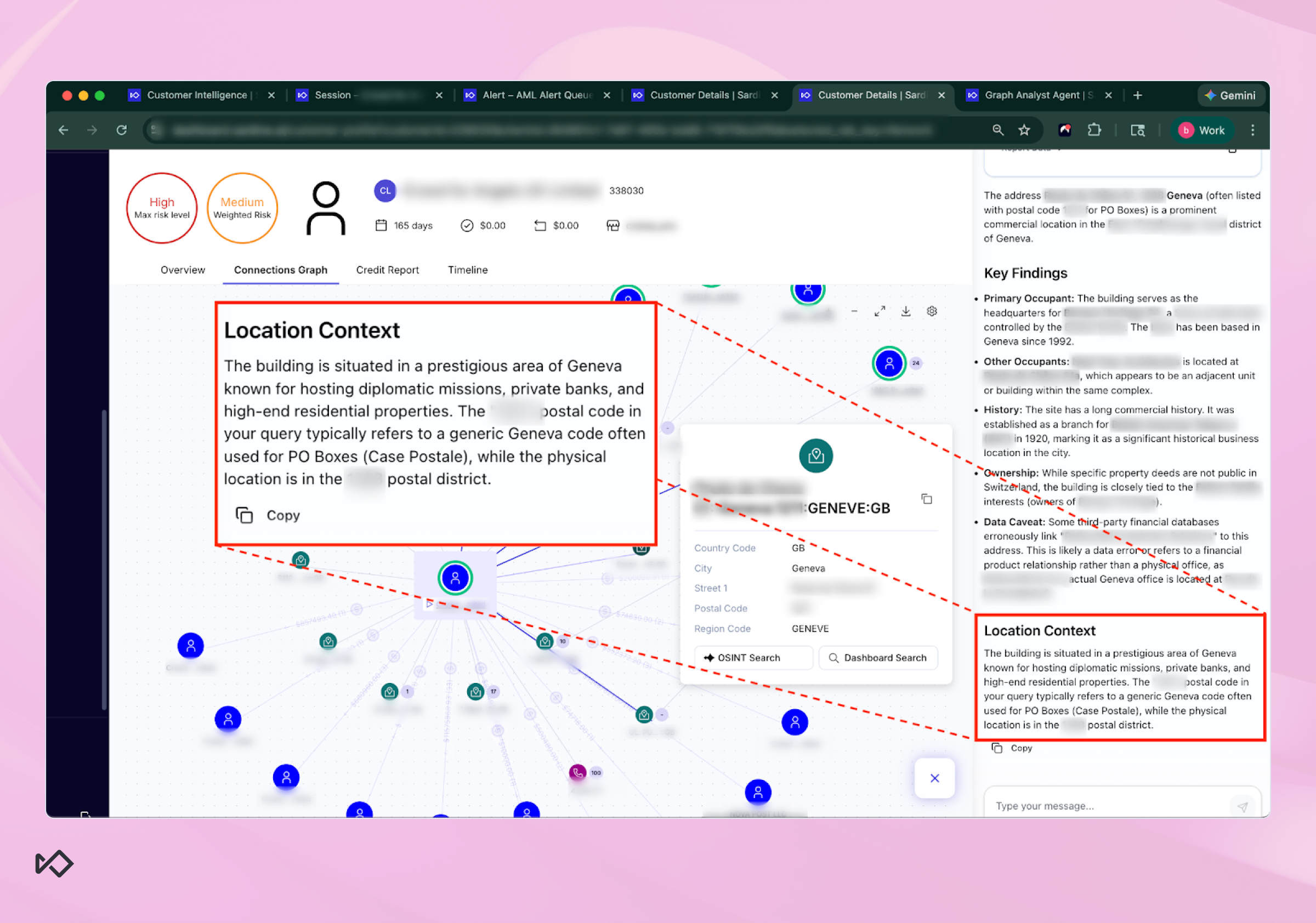The width and height of the screenshot is (1316, 923).
Task: Select phone node with 100 badge
Action: pos(577,772)
